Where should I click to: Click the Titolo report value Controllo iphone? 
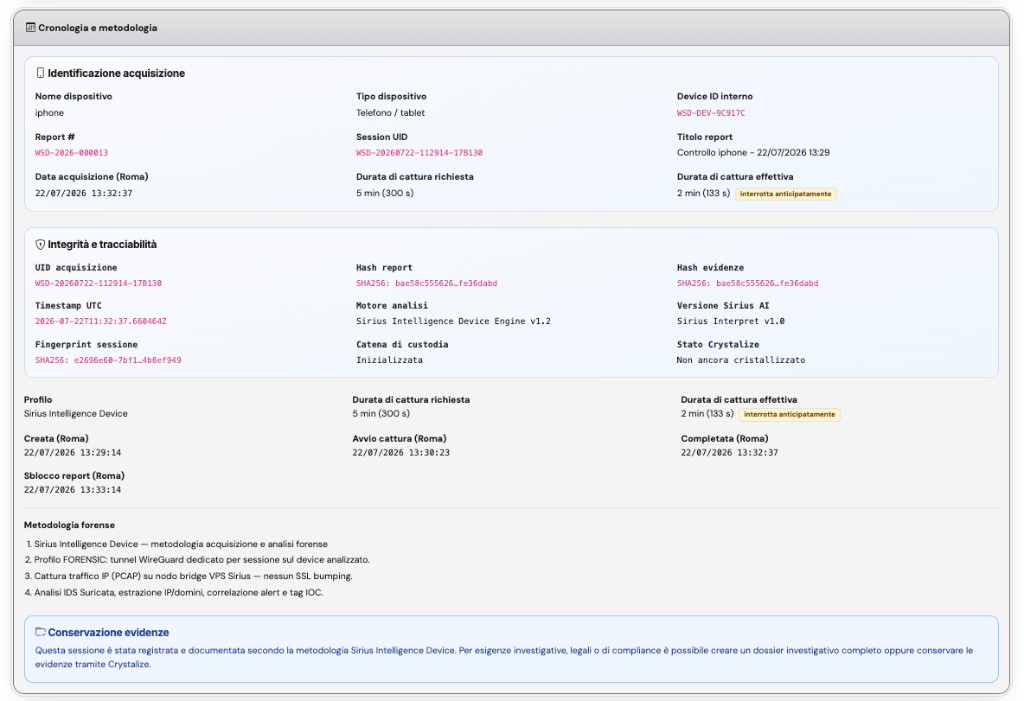[753, 152]
